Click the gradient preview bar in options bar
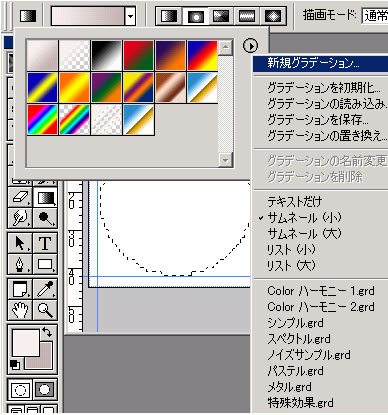The image size is (388, 415). click(88, 16)
